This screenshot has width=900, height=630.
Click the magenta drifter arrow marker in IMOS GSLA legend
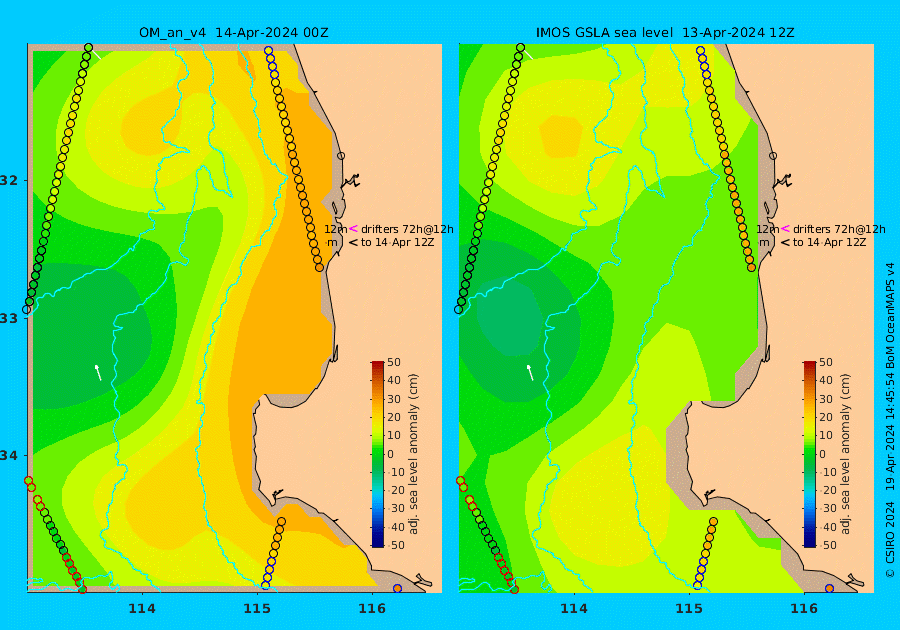785,228
